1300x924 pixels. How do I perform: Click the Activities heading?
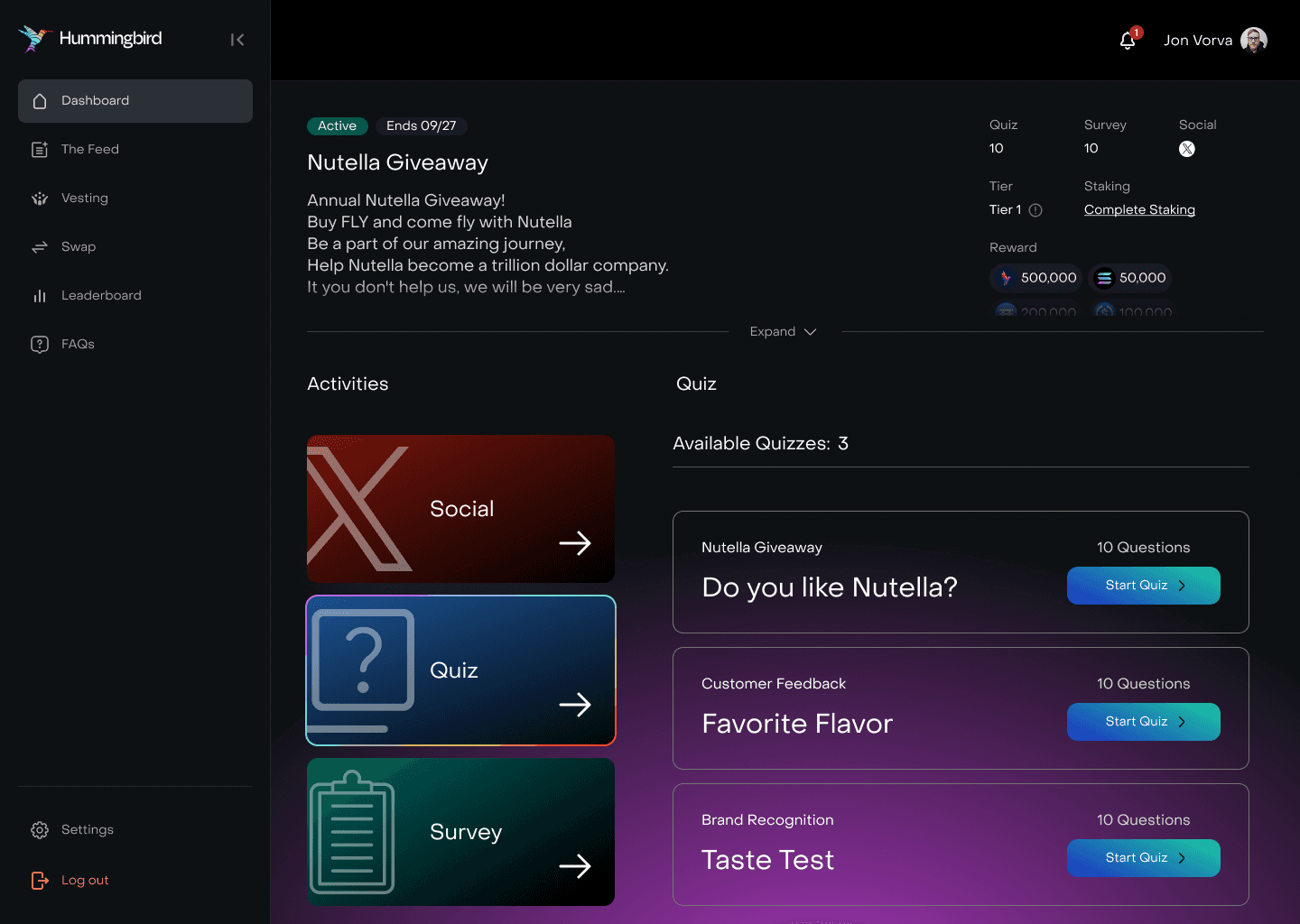click(348, 384)
